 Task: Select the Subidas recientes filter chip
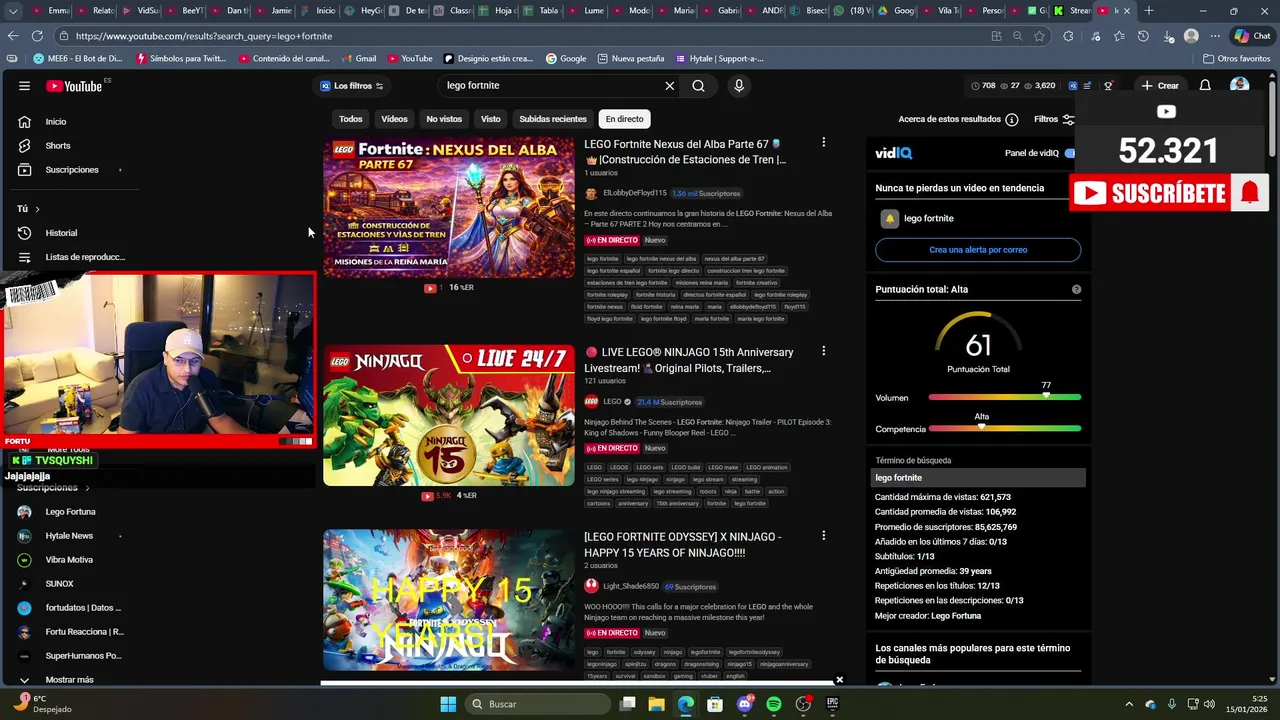[x=553, y=119]
